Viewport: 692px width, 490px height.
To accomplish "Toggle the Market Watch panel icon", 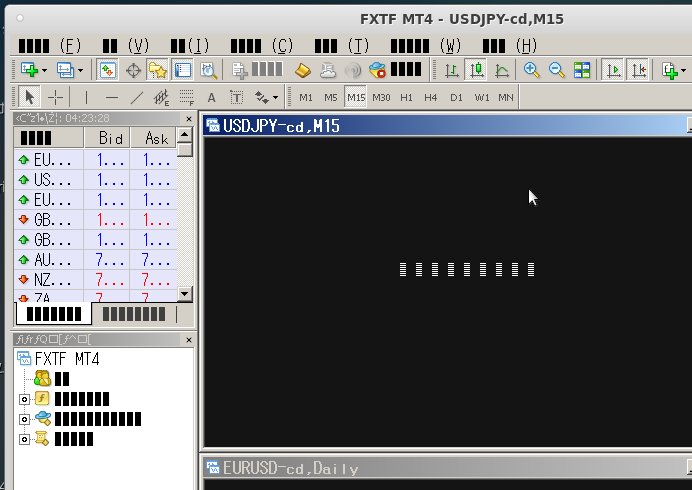I will pos(107,70).
